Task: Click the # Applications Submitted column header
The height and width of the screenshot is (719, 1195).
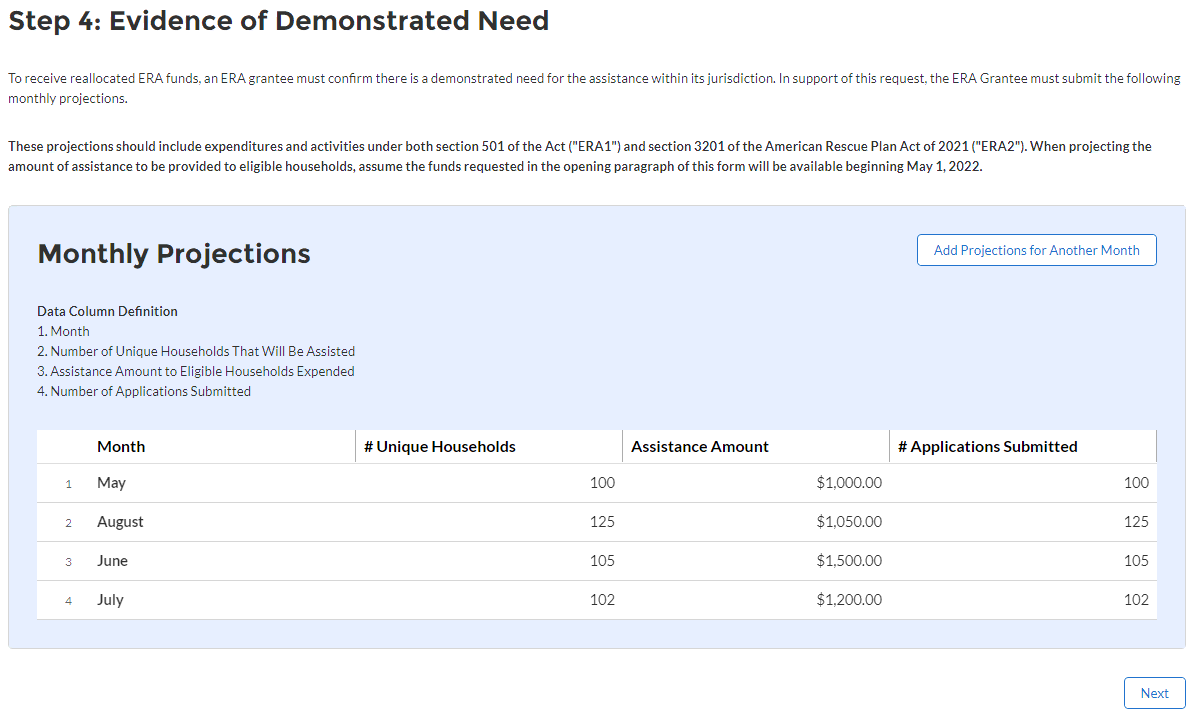Action: tap(987, 447)
